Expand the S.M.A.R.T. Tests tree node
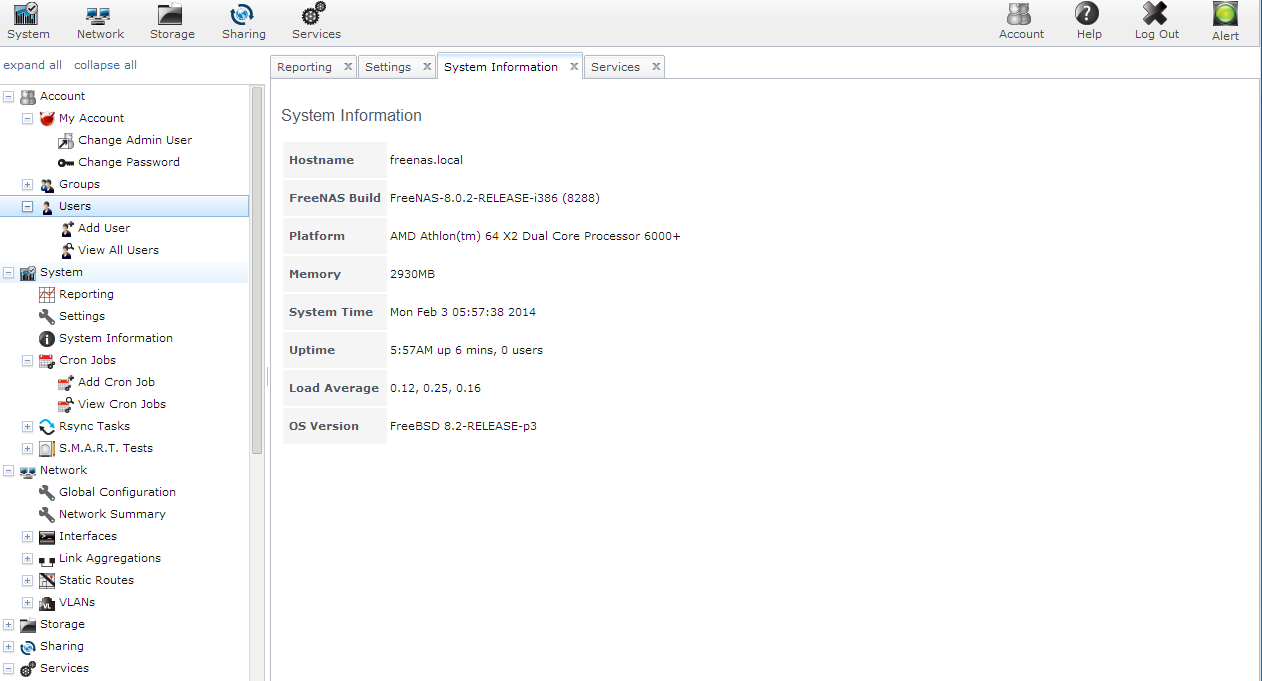Screen dimensions: 1262x681 click(28, 448)
